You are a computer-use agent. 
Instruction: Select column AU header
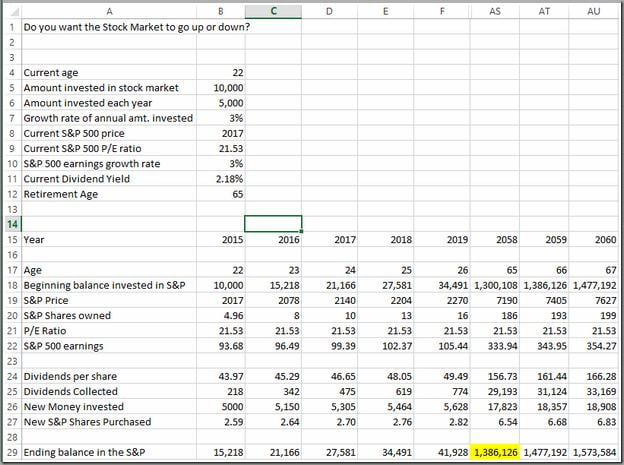pyautogui.click(x=593, y=11)
